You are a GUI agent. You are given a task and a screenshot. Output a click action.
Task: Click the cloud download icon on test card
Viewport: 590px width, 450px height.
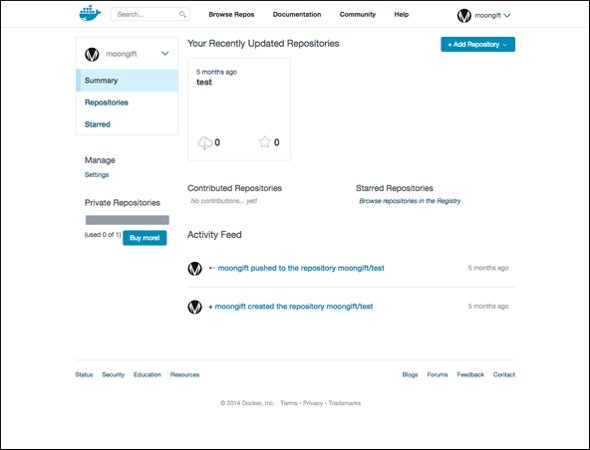click(x=205, y=143)
